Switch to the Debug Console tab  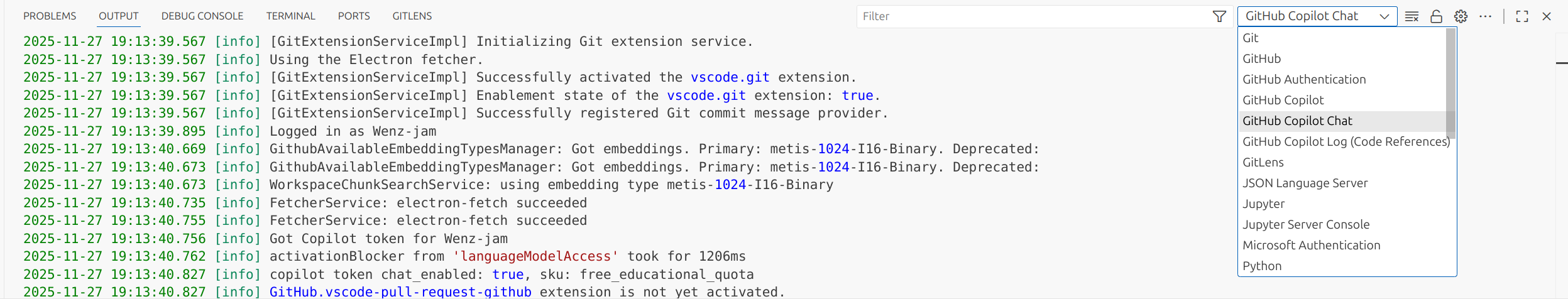pos(202,16)
